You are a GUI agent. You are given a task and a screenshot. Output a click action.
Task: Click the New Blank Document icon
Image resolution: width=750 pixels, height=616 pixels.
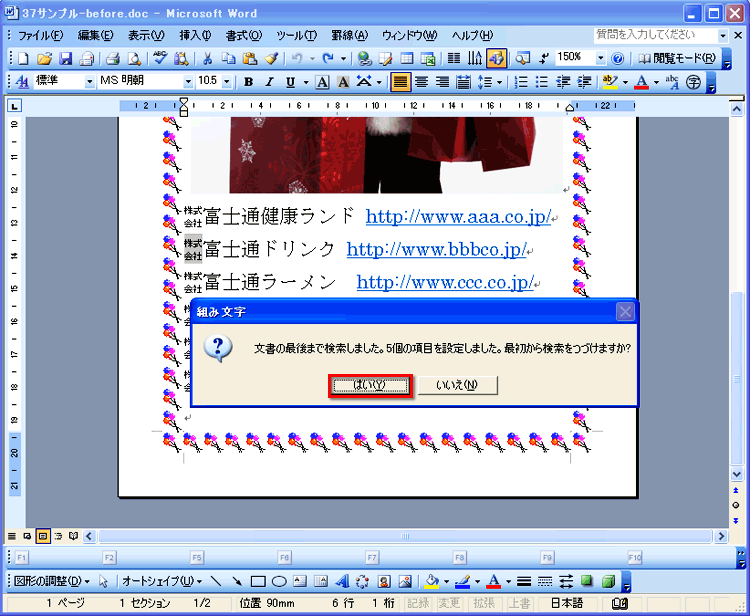point(23,59)
